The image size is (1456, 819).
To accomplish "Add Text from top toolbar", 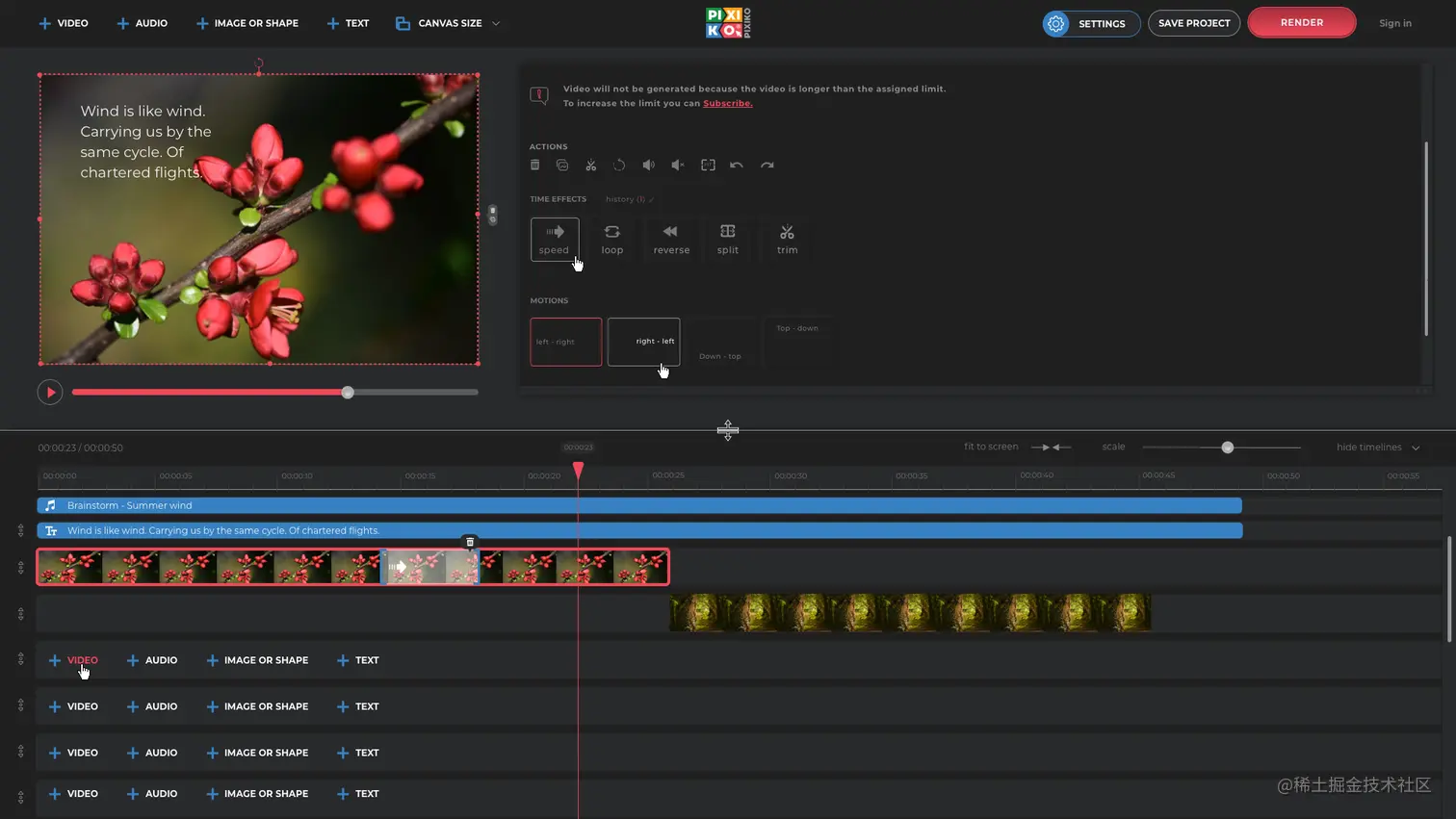I will coord(348,23).
